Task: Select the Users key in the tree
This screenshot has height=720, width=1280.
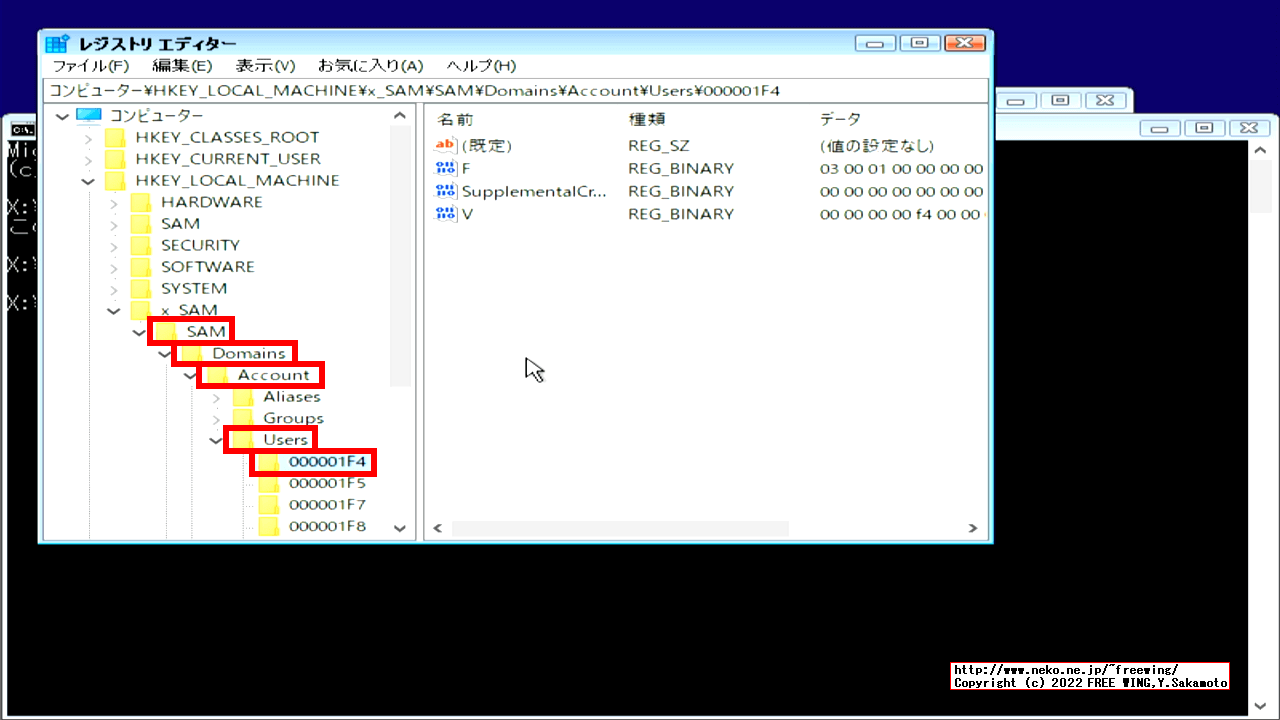Action: pyautogui.click(x=287, y=439)
